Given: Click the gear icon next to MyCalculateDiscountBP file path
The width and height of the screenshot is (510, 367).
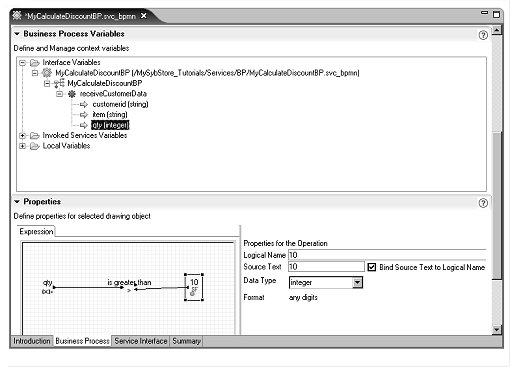Looking at the screenshot, I should tap(47, 73).
